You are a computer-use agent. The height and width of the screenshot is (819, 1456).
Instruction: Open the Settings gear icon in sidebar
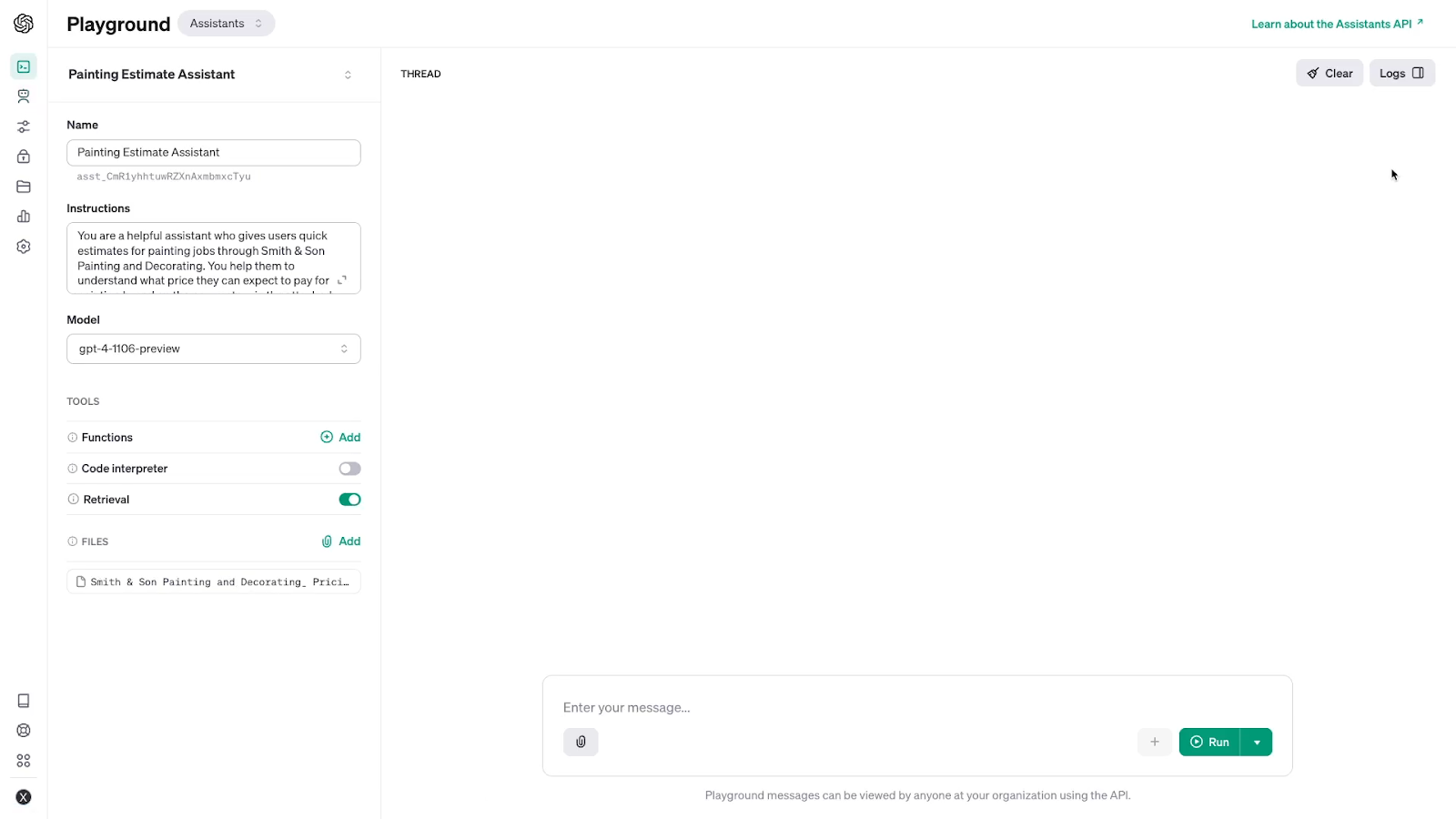[24, 247]
